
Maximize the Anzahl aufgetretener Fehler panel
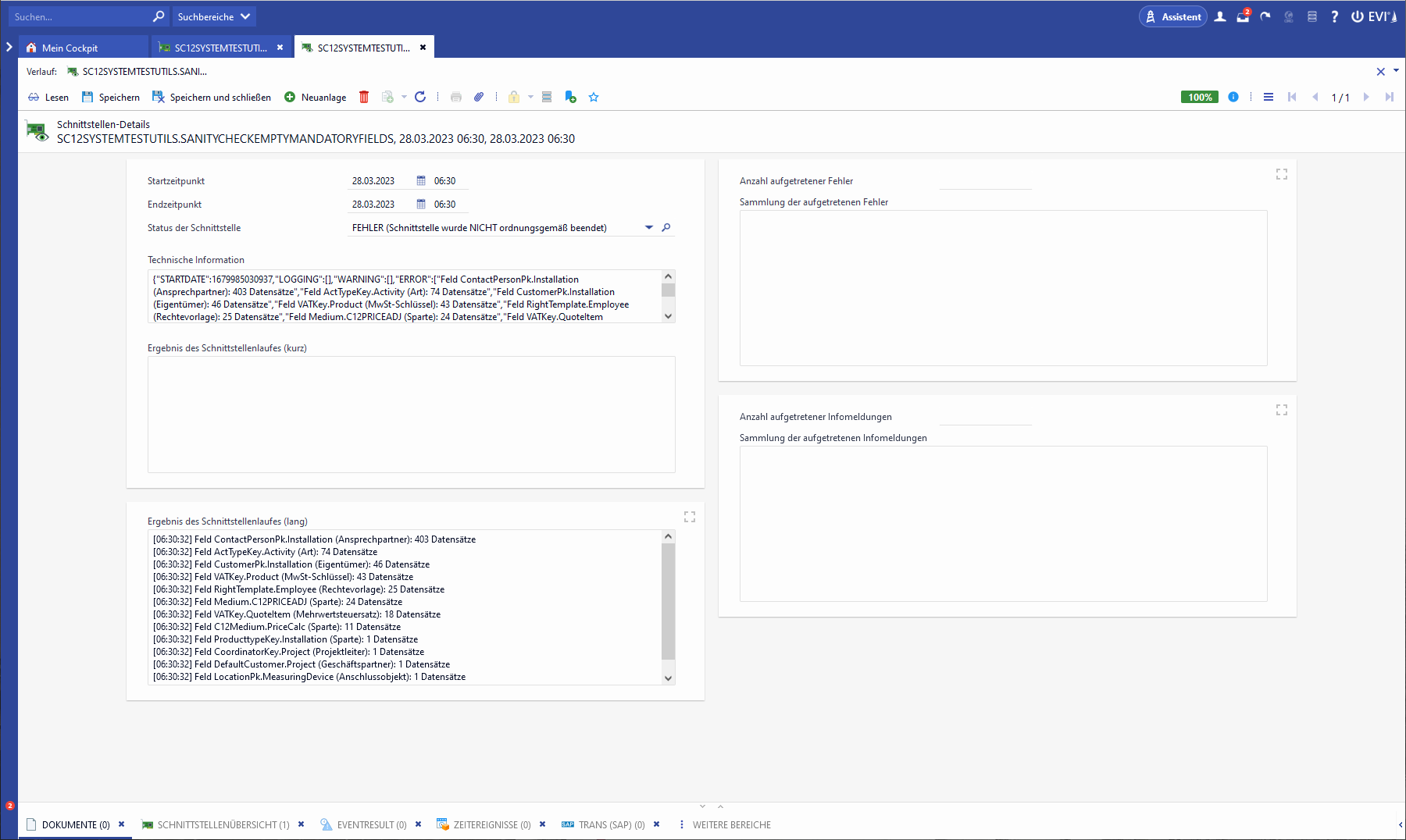[x=1282, y=174]
